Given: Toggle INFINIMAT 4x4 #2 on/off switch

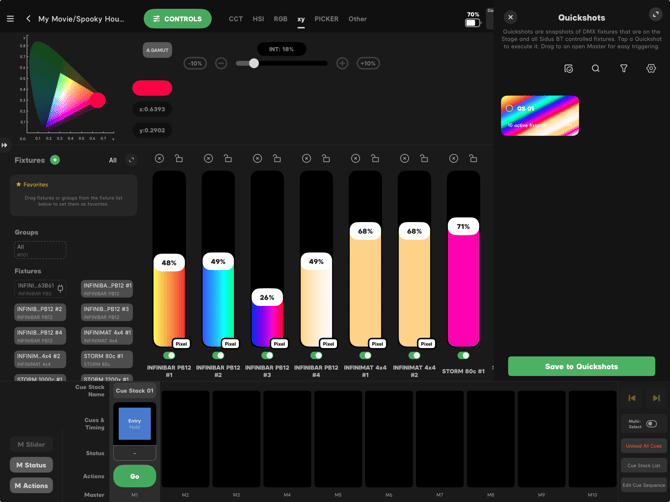Looking at the screenshot, I should click(414, 355).
